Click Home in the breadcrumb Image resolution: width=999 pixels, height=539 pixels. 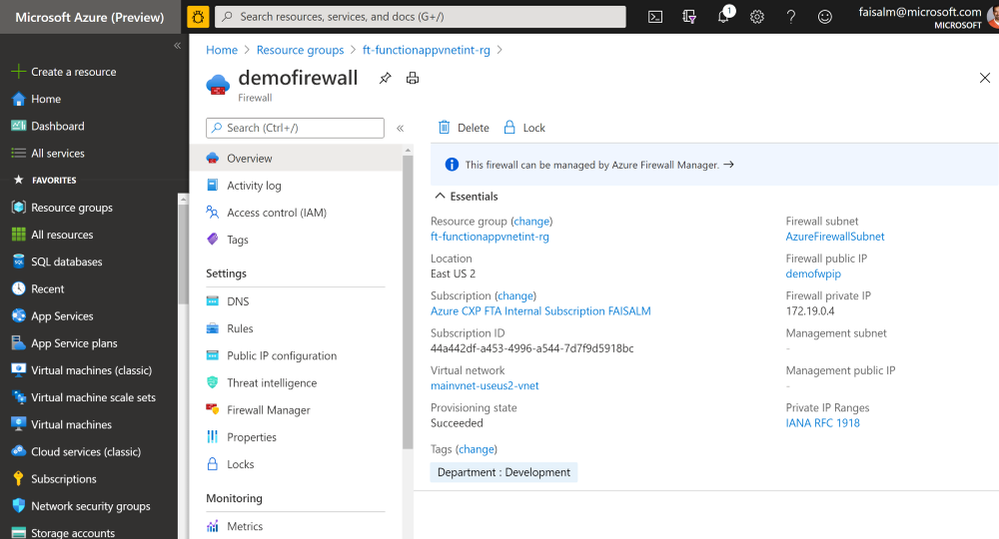[x=222, y=50]
